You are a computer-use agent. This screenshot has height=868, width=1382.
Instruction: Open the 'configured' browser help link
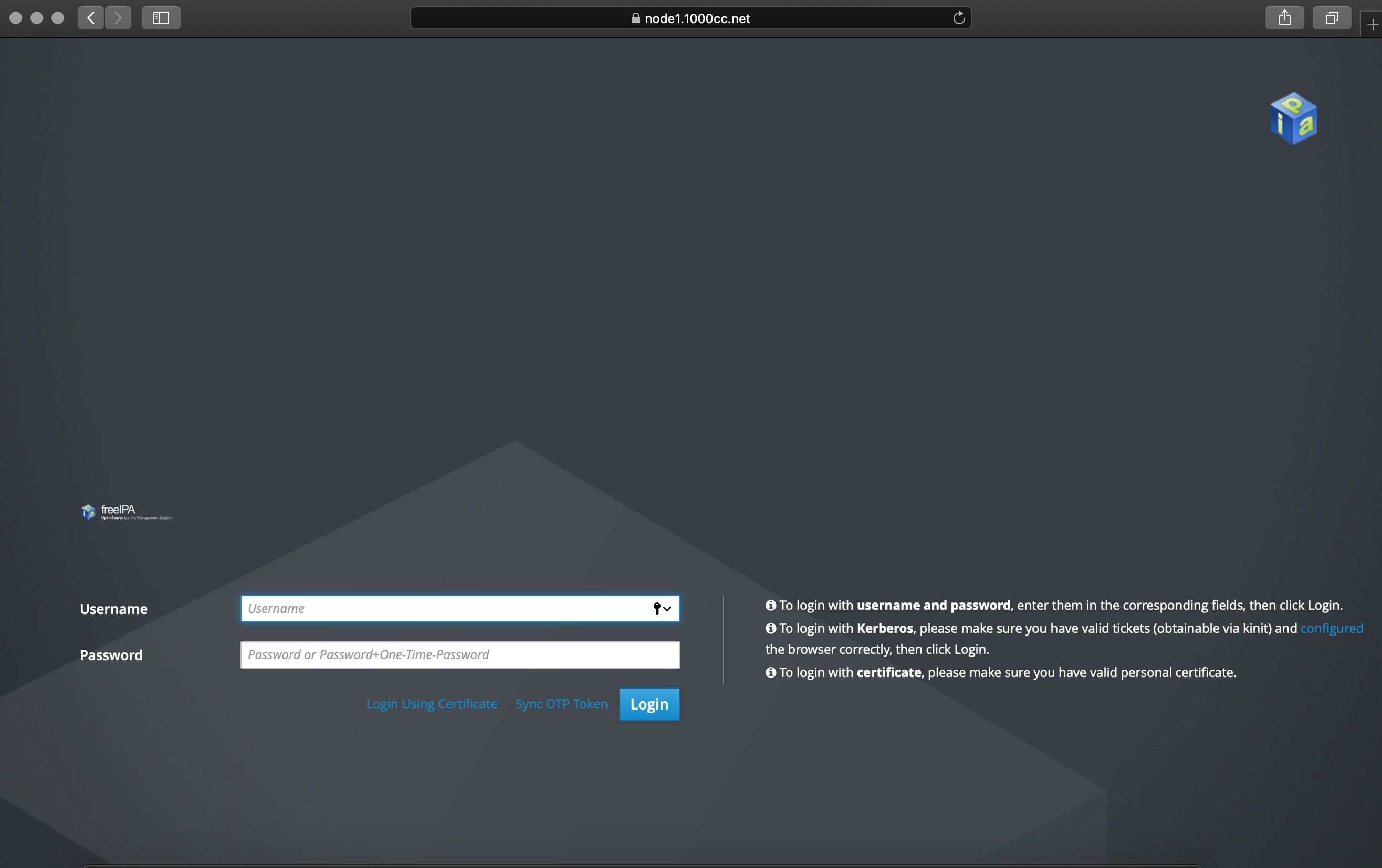tap(1332, 628)
